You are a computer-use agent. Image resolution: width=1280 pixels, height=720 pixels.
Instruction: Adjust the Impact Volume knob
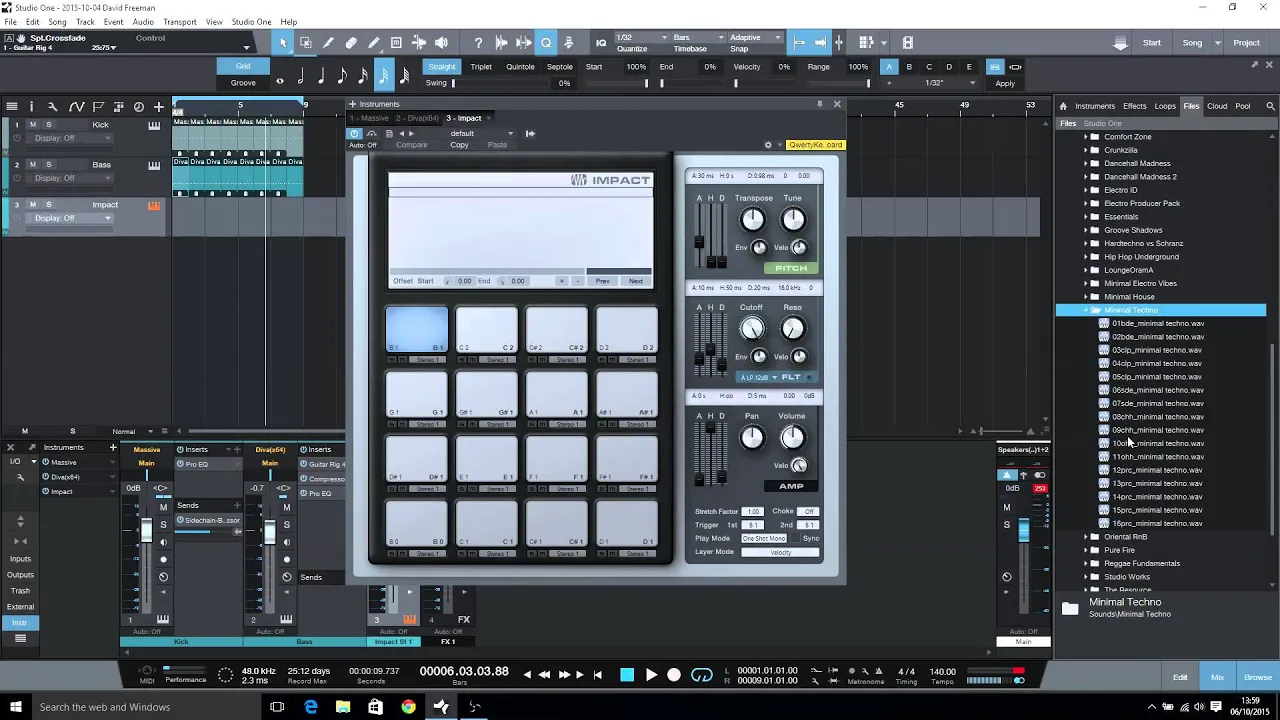pos(792,437)
